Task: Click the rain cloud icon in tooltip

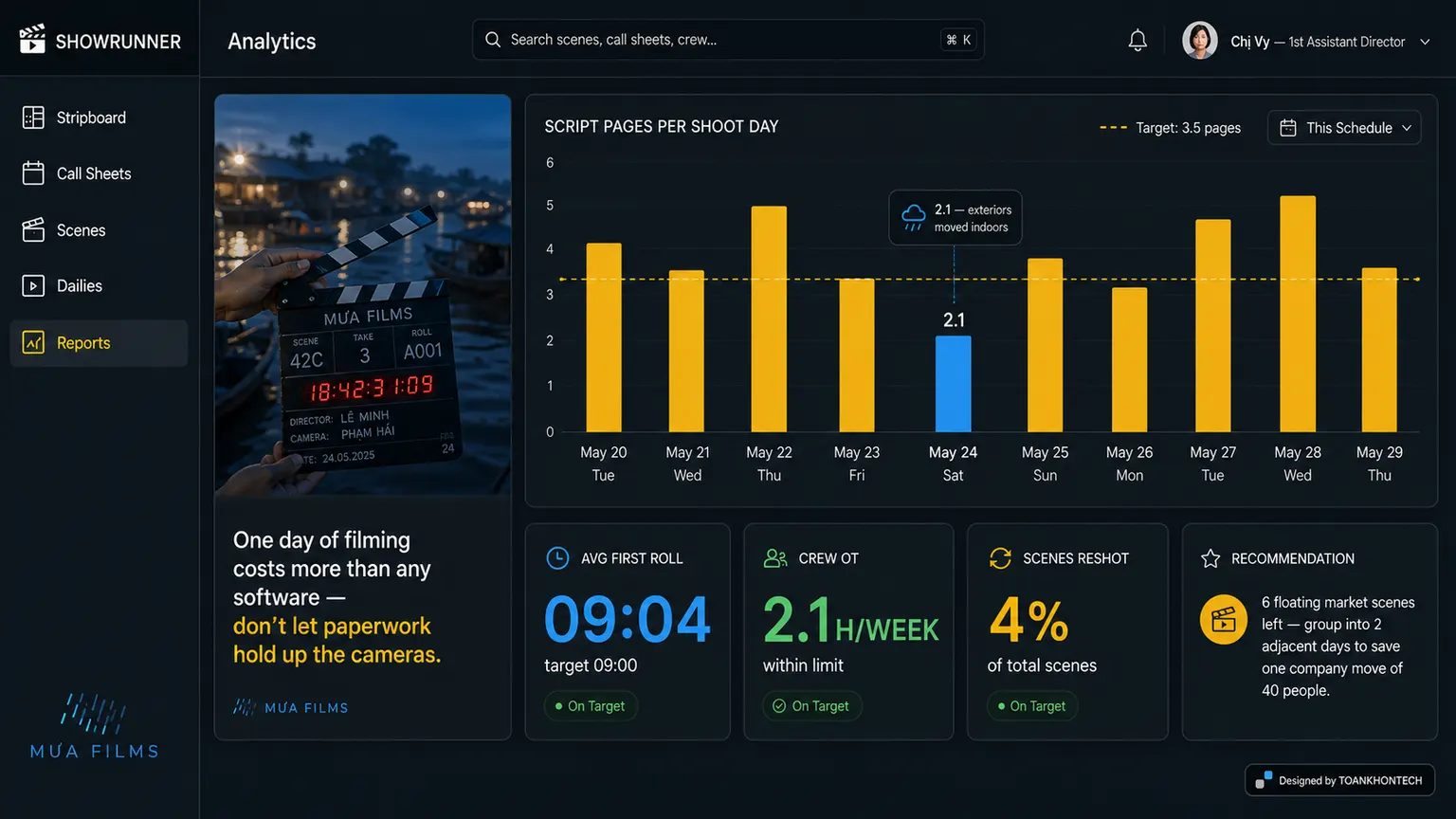Action: [914, 217]
